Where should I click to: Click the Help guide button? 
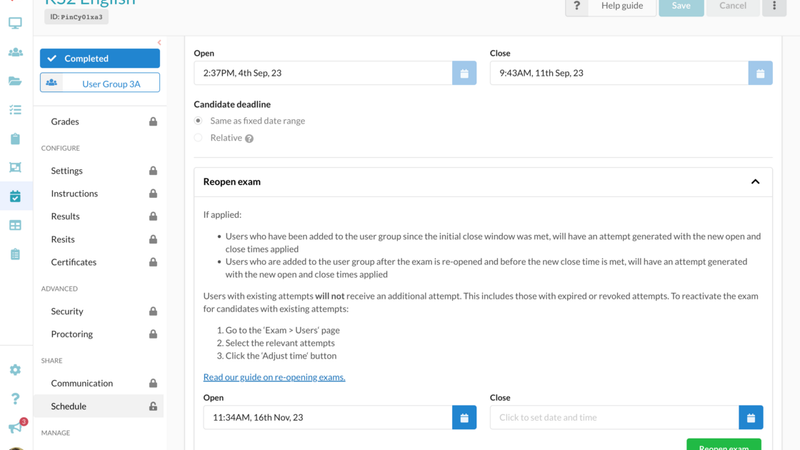[x=622, y=6]
